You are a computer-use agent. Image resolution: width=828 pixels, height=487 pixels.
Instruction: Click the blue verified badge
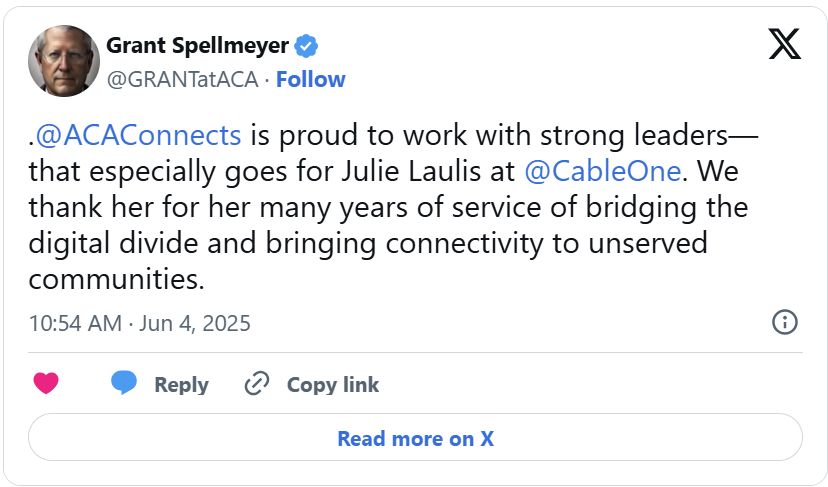coord(307,46)
